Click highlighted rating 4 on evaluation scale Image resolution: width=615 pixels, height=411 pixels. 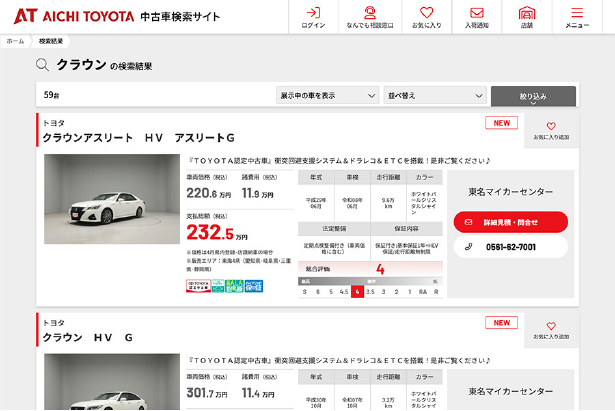pos(357,291)
